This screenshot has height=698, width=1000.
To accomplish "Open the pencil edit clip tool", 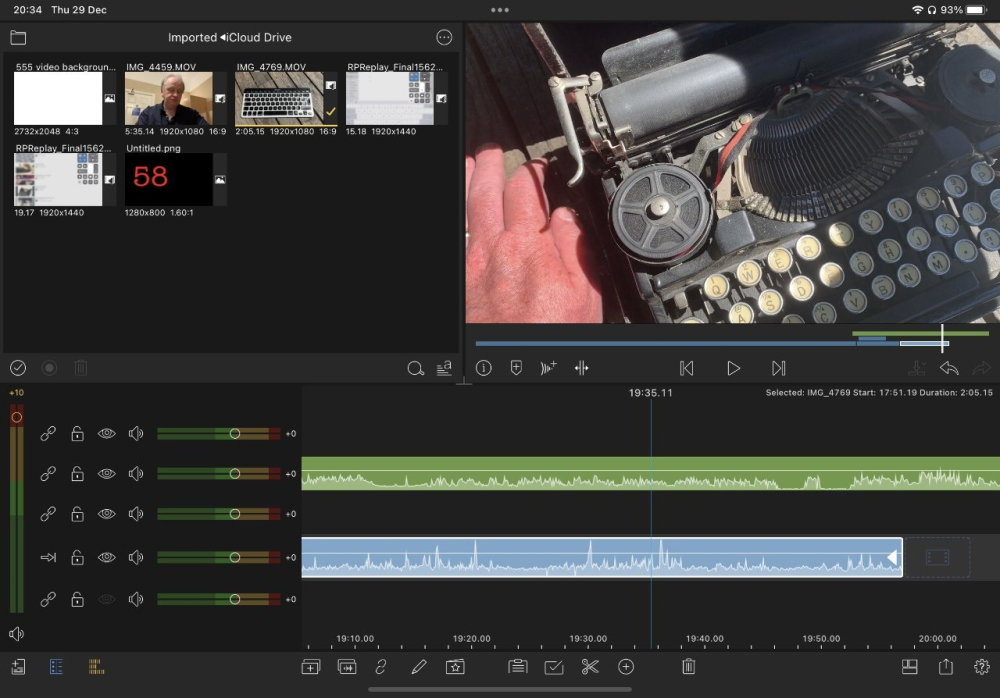I will [419, 667].
